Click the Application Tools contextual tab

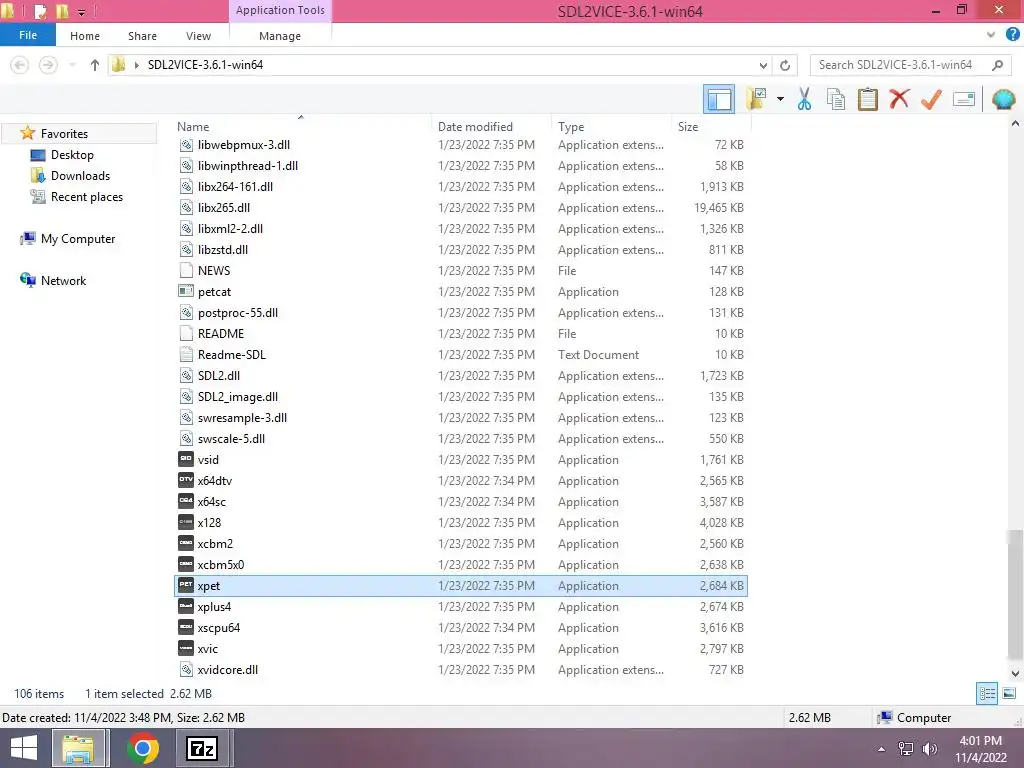(x=280, y=10)
